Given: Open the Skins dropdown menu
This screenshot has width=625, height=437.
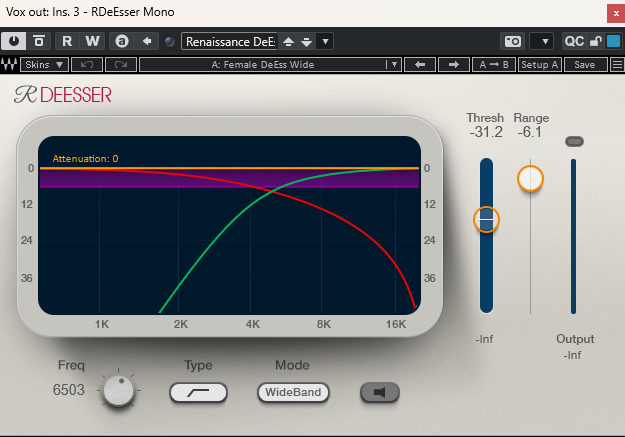Looking at the screenshot, I should [x=45, y=65].
